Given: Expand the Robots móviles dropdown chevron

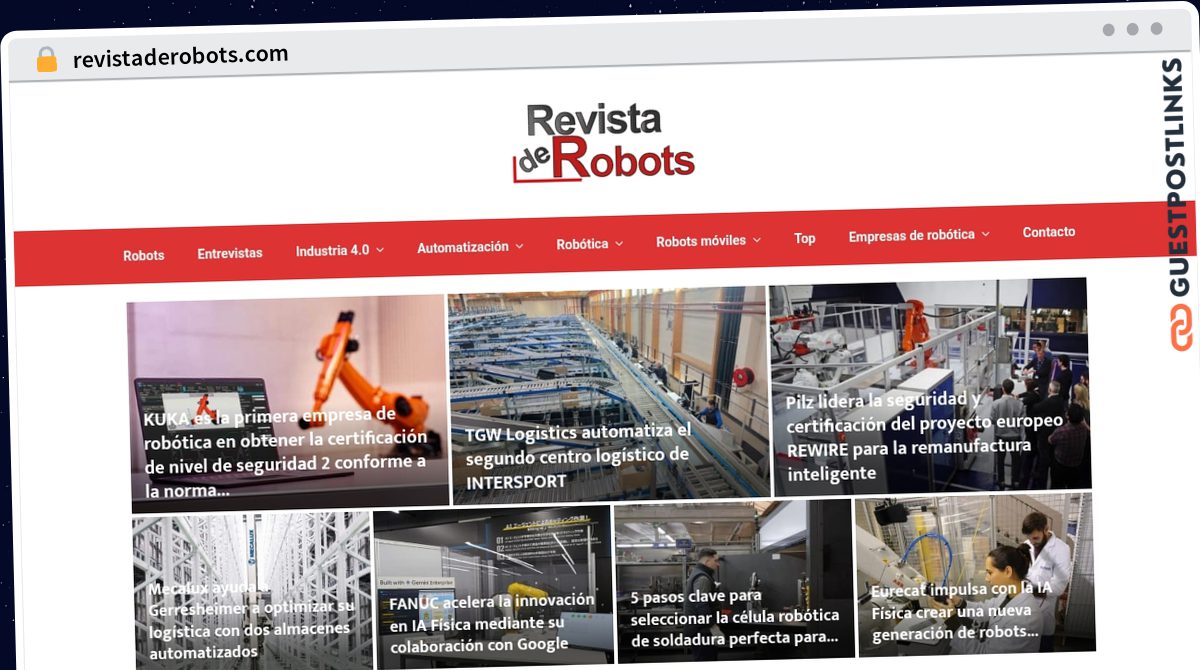Looking at the screenshot, I should pyautogui.click(x=757, y=240).
